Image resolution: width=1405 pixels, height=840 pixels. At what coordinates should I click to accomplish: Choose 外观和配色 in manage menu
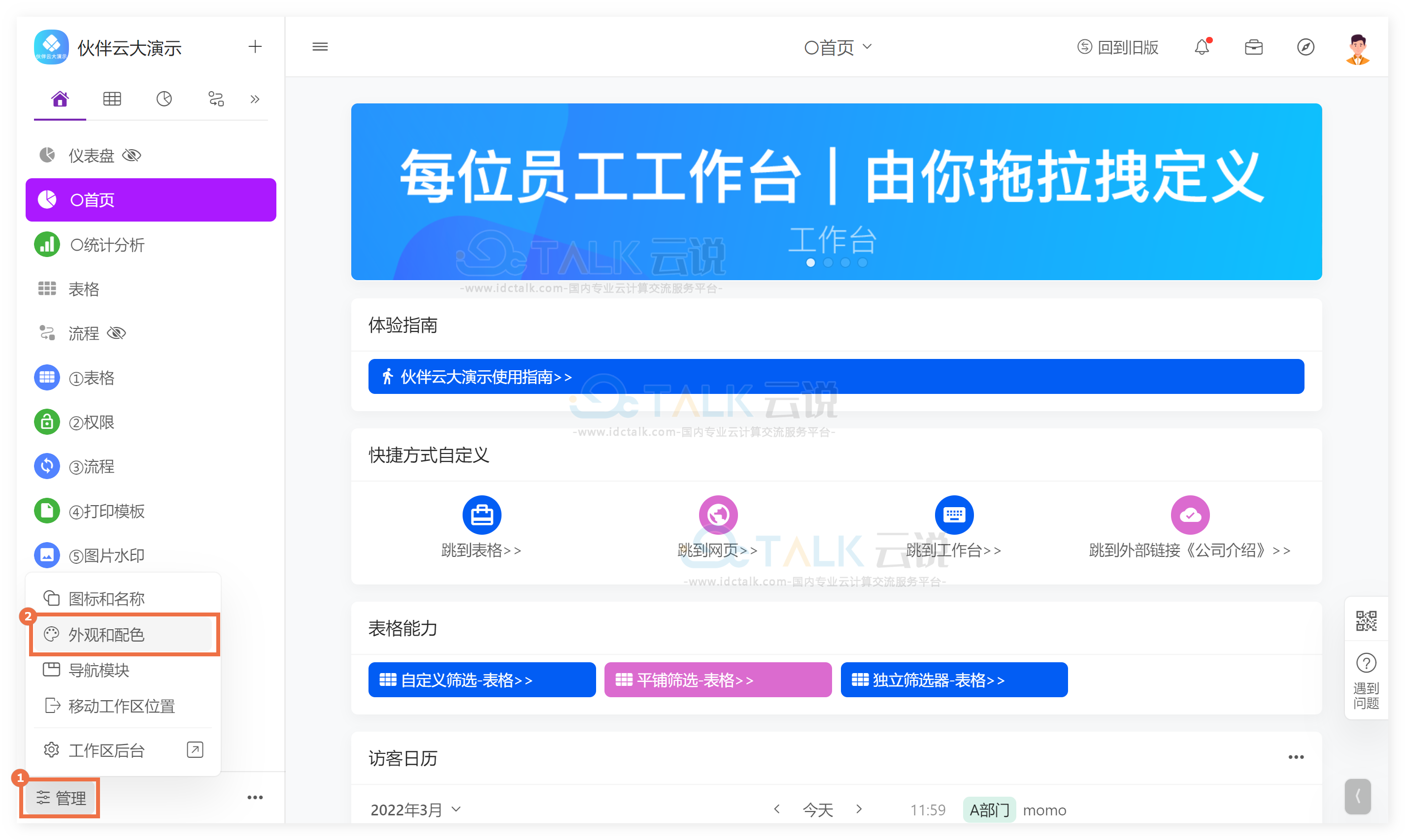[x=123, y=635]
